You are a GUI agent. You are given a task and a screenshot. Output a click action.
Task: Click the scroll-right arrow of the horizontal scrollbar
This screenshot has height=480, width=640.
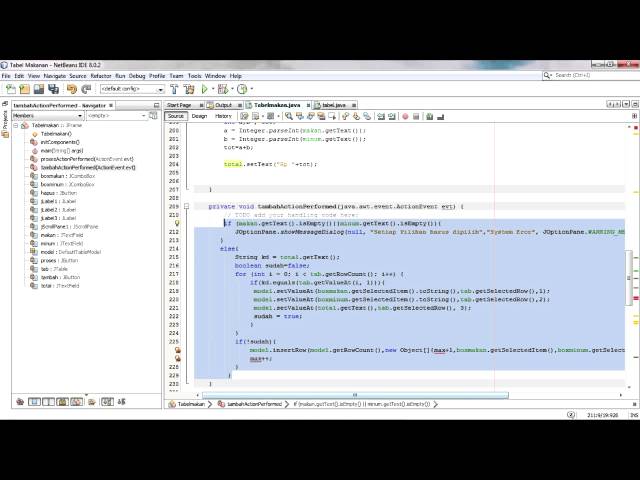click(621, 395)
